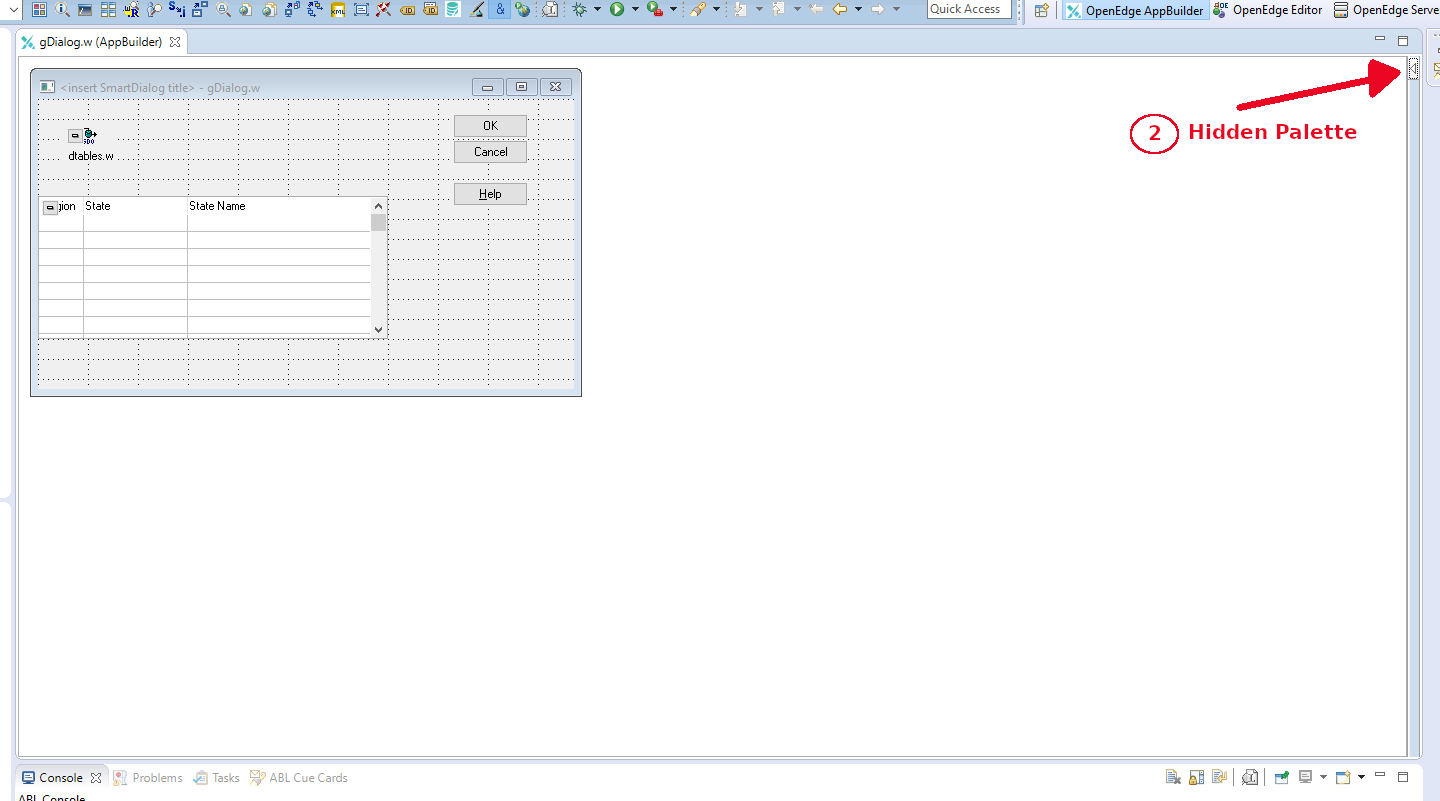Click the green Run button in toolbar
1440x801 pixels.
coord(617,9)
